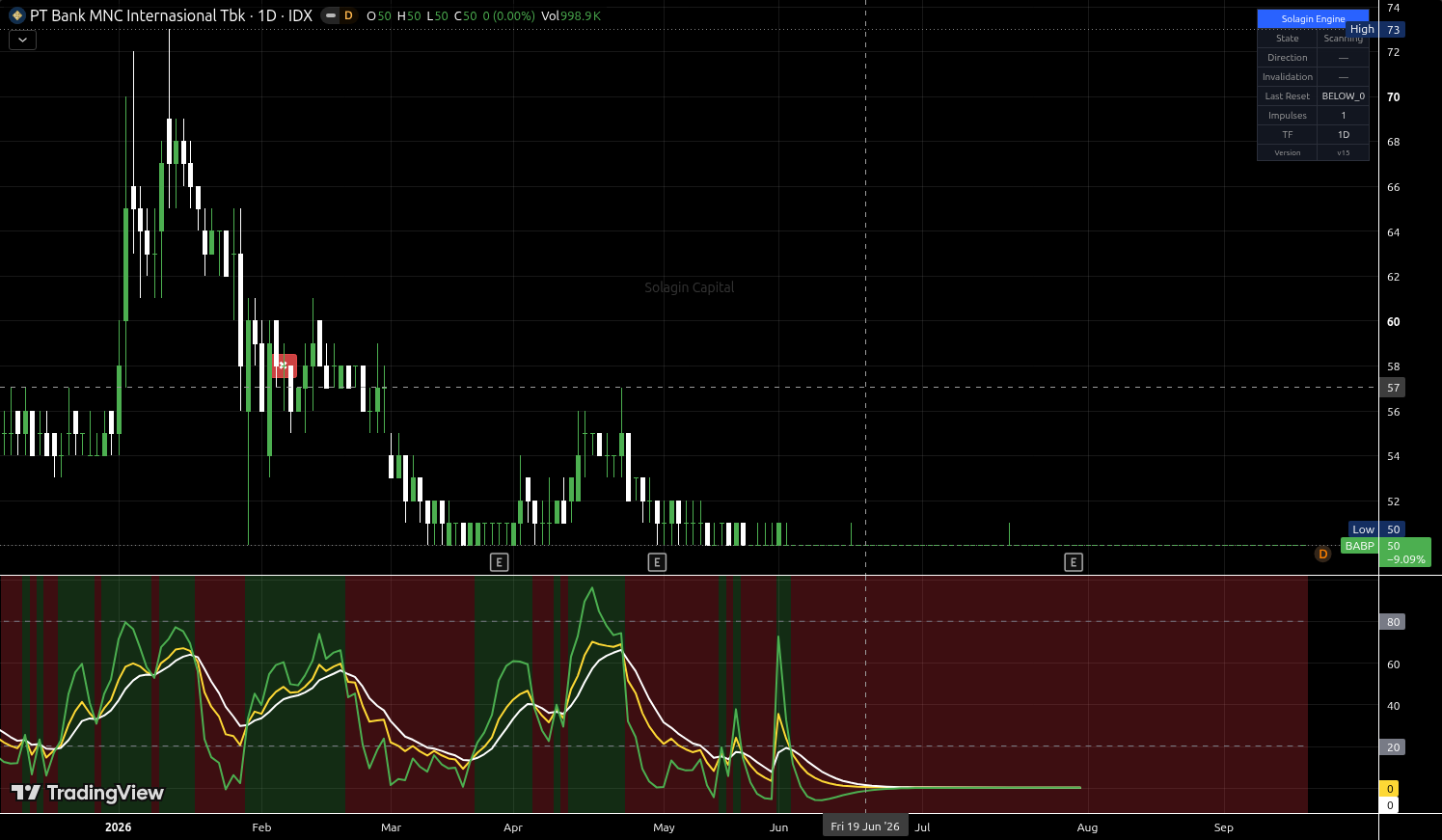The image size is (1442, 840).
Task: Click the yellow 0 value label on oscillator axis
Action: click(1390, 789)
